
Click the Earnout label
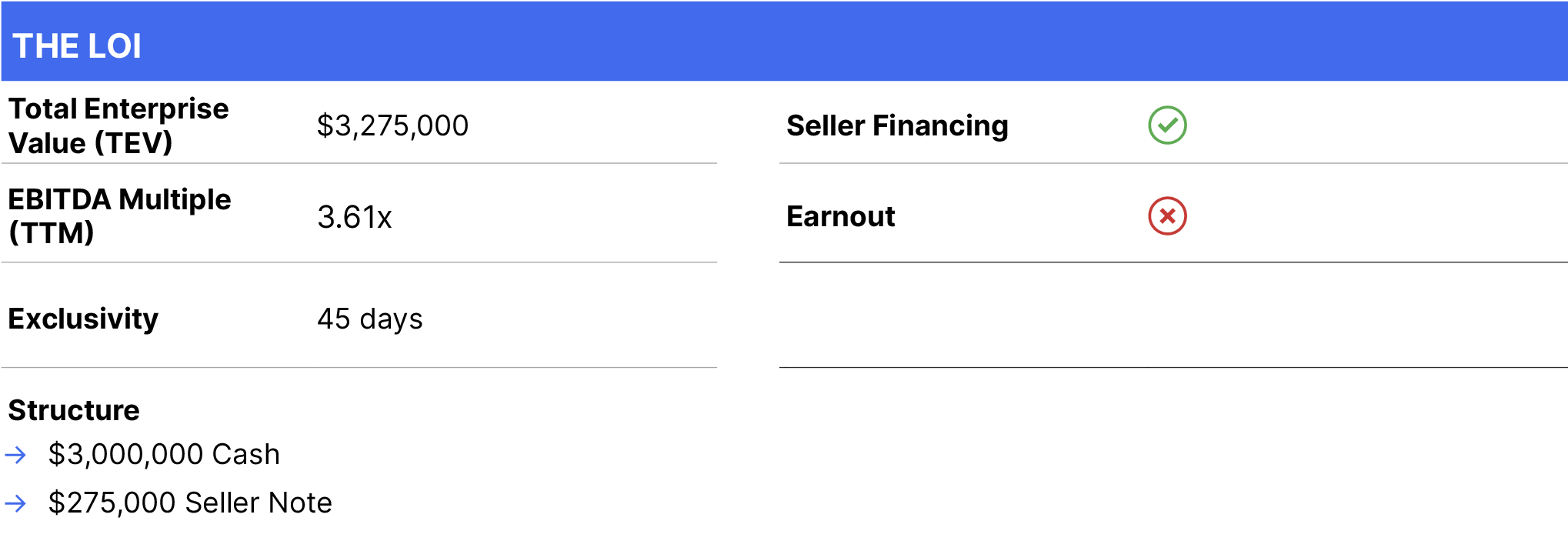[x=840, y=216]
